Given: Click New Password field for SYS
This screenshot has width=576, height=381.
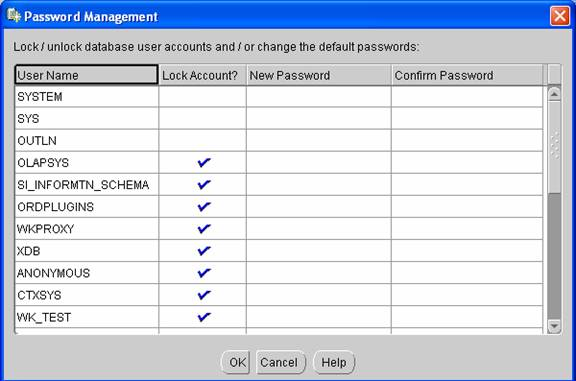Looking at the screenshot, I should click(x=319, y=118).
